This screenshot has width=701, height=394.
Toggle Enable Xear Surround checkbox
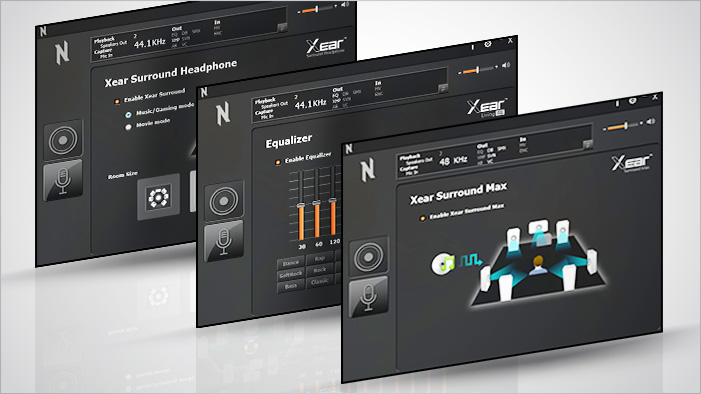(x=117, y=101)
